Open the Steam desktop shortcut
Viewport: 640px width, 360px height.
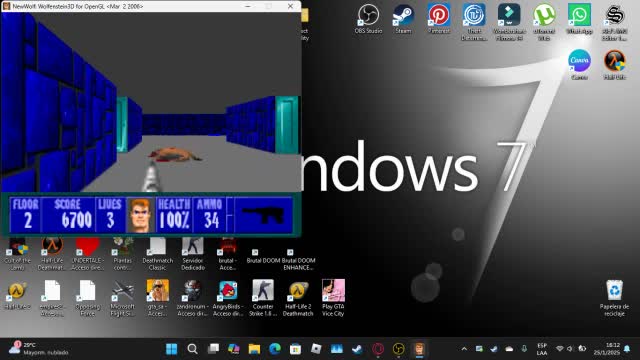click(403, 19)
